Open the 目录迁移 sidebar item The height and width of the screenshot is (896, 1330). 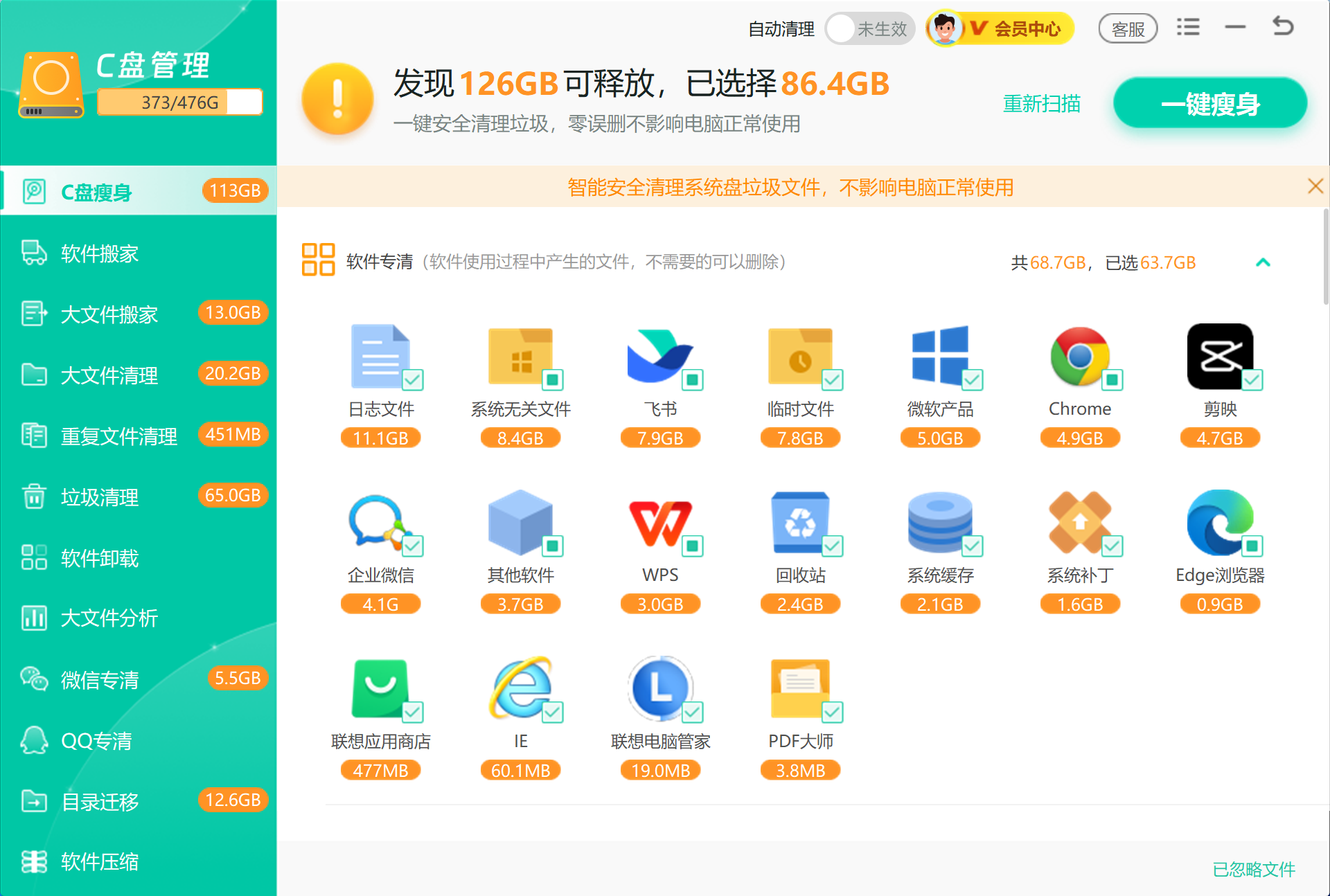139,801
